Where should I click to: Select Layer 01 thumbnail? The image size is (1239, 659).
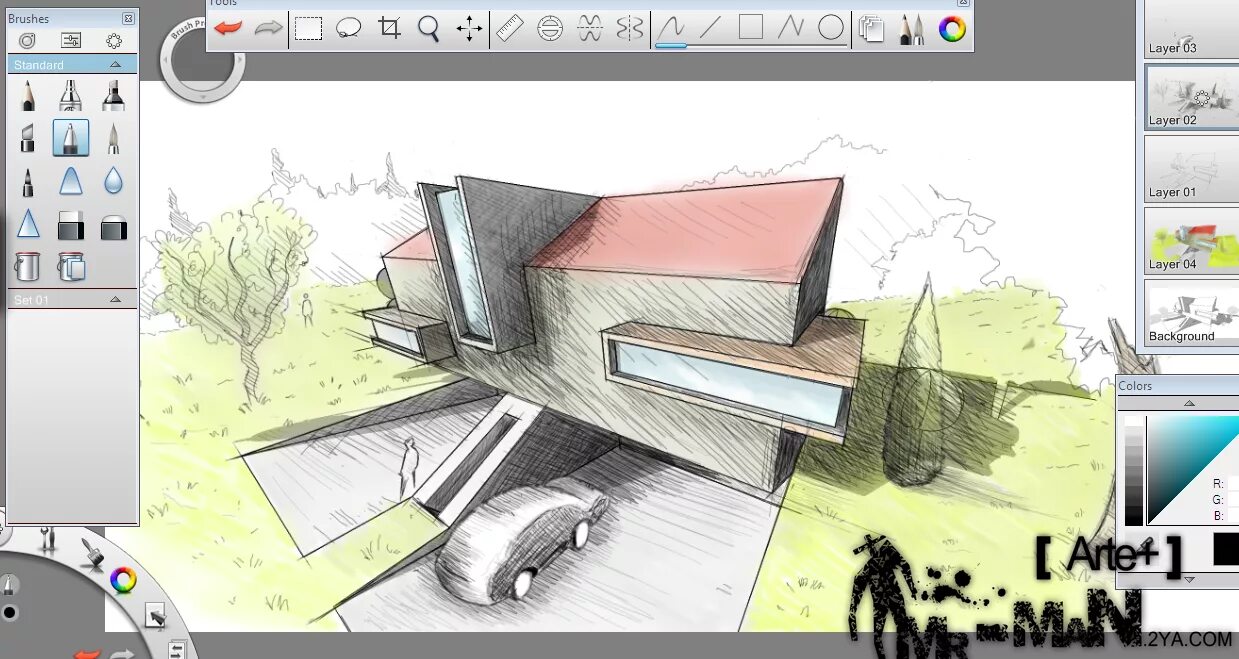click(1192, 169)
